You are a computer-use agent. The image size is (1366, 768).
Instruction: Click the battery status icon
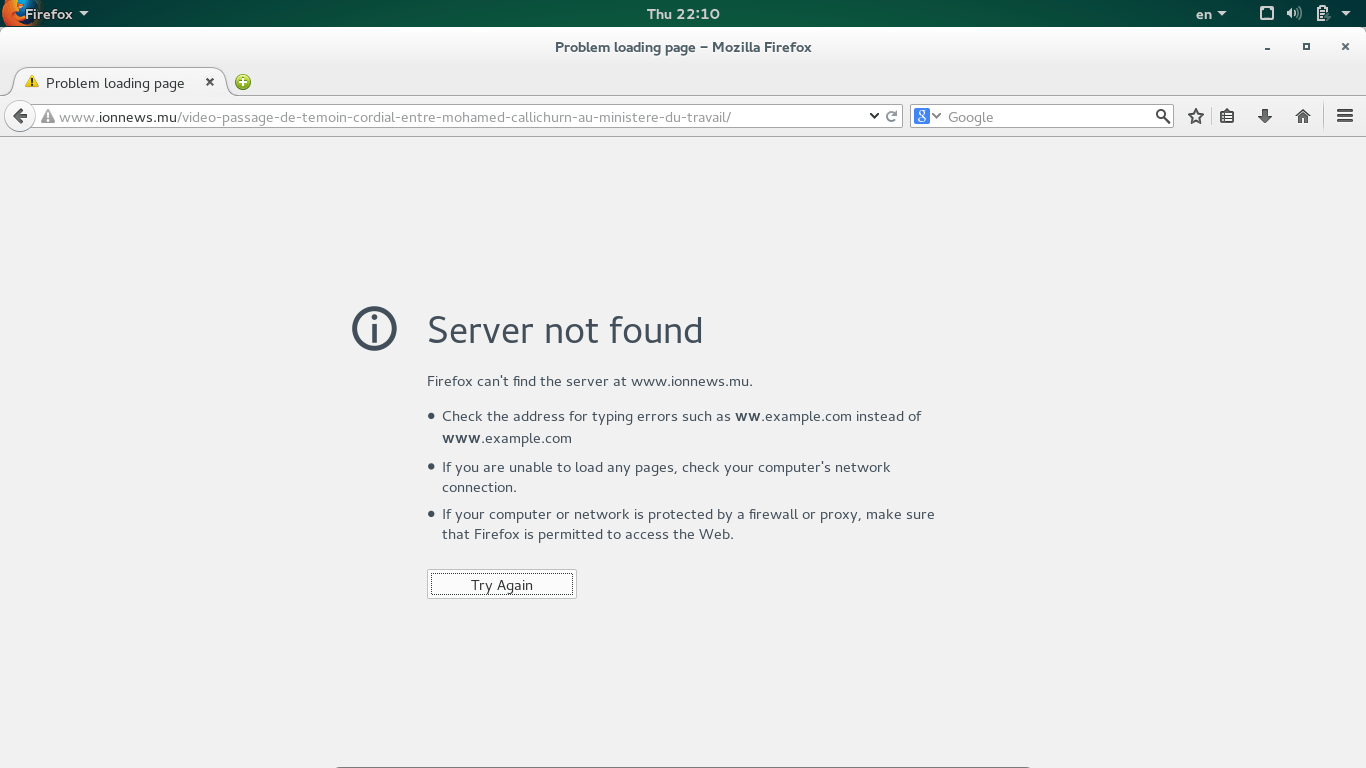[x=1323, y=13]
